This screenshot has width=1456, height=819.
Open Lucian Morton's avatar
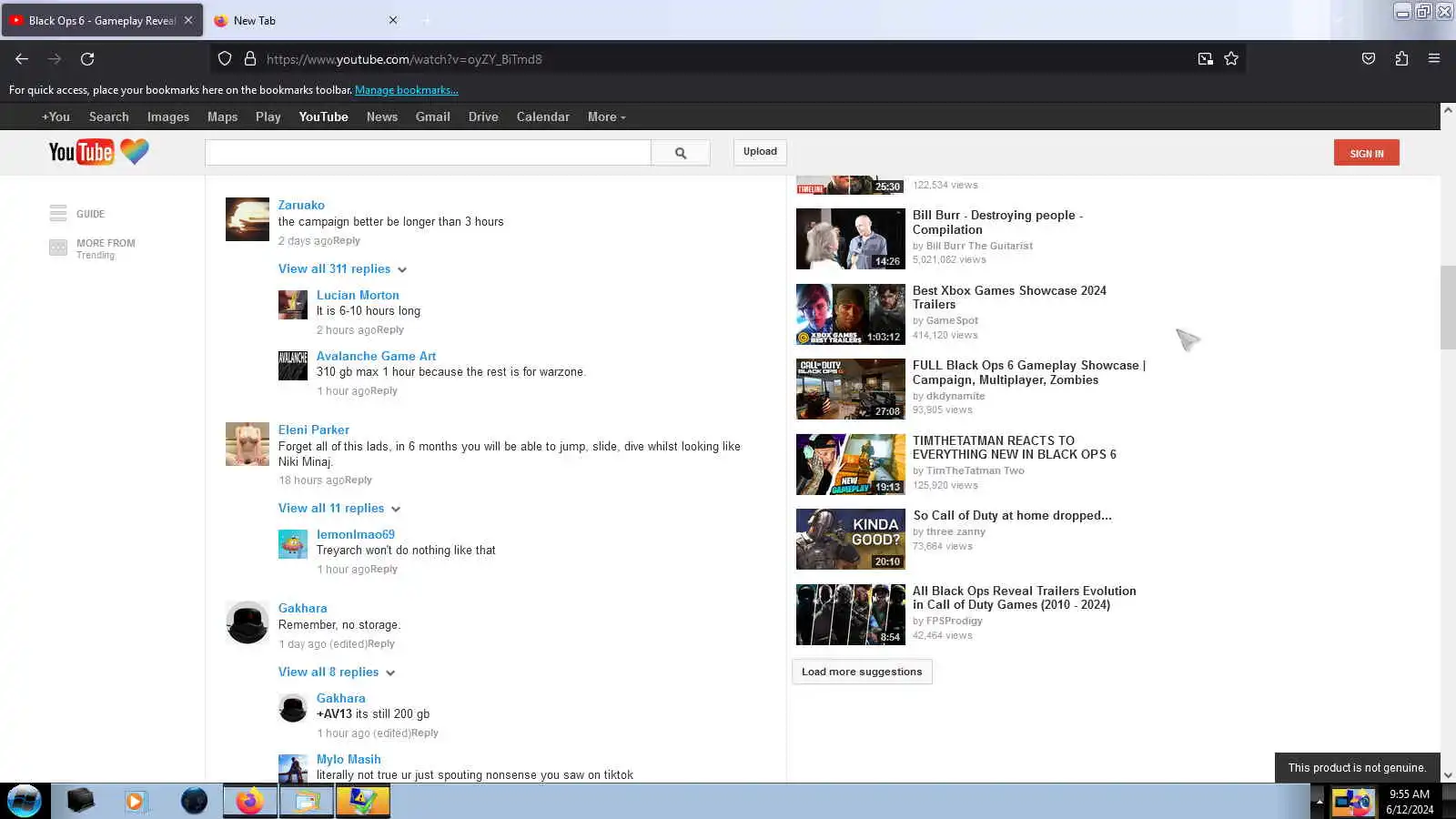tap(293, 305)
